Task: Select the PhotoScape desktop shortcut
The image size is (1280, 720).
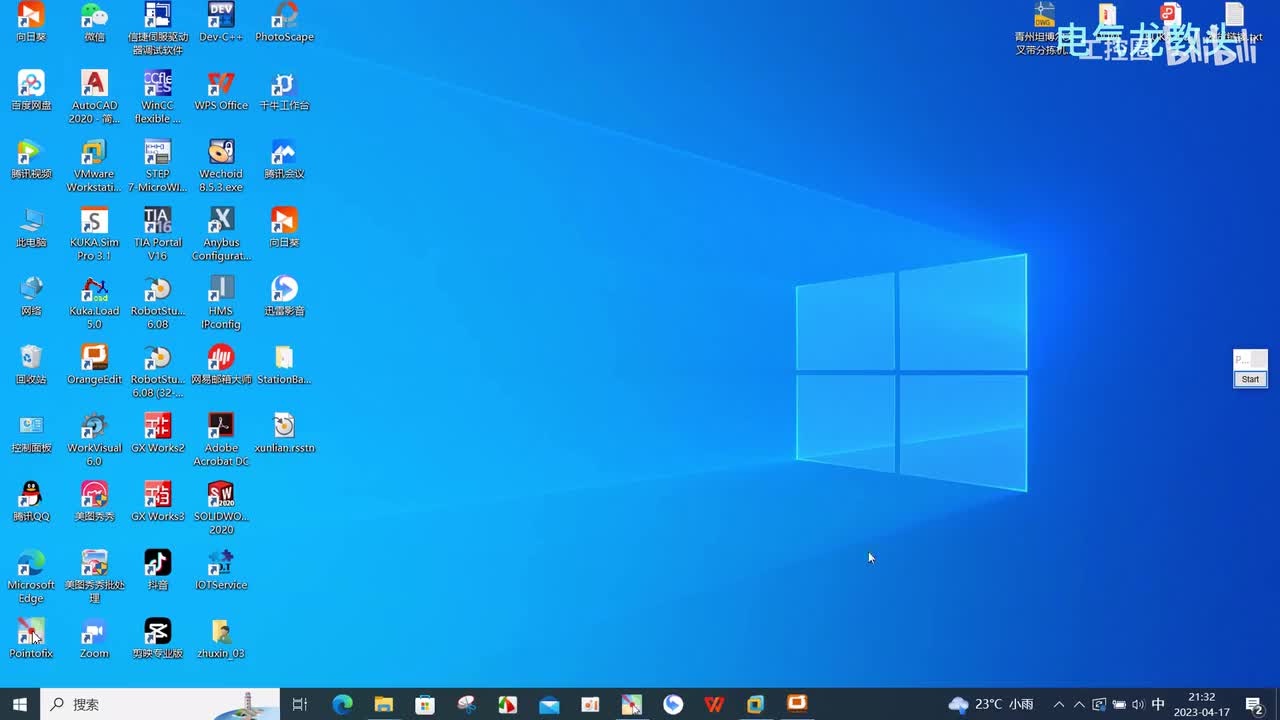Action: 284,22
